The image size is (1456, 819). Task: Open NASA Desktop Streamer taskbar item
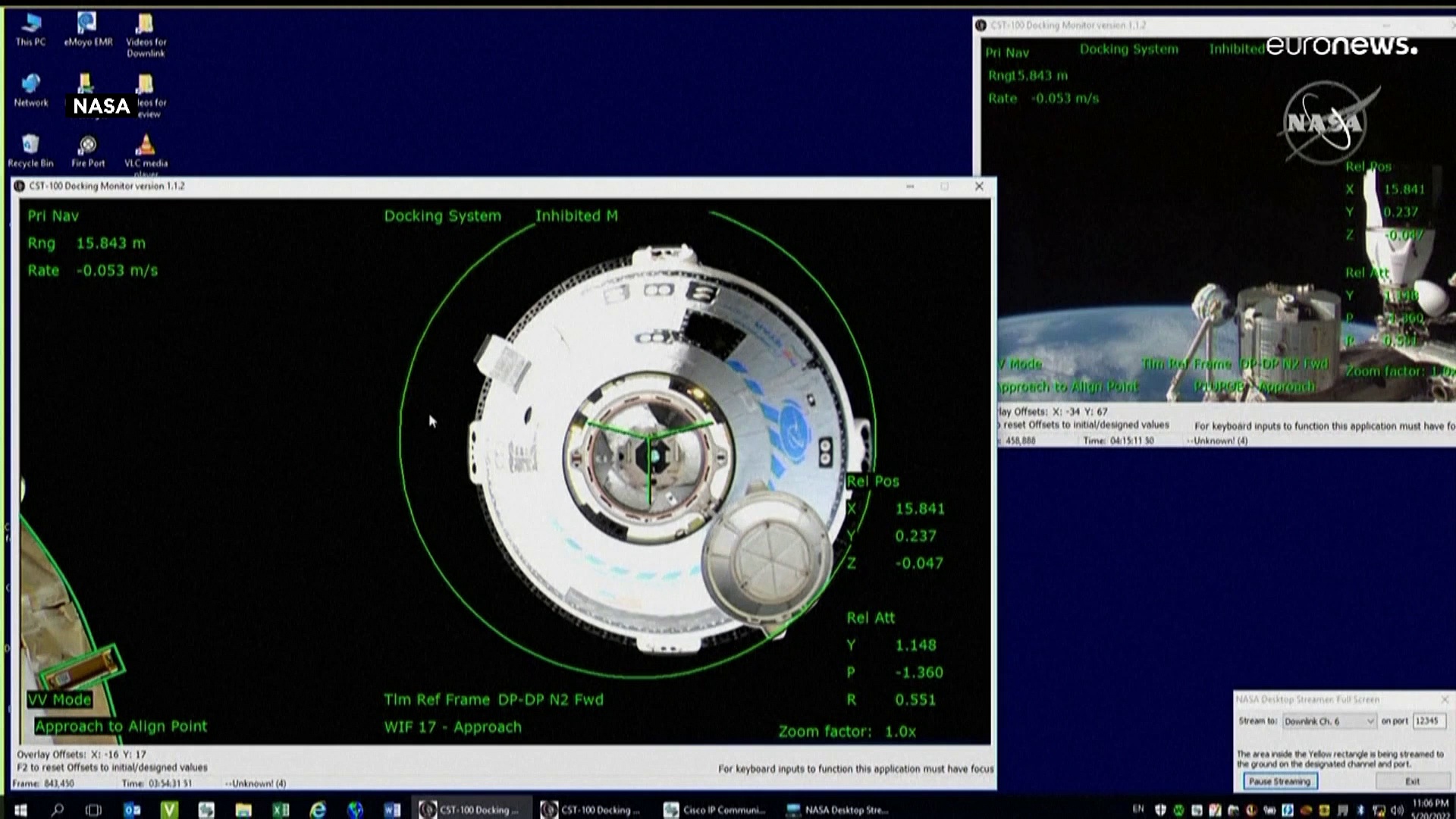pyautogui.click(x=837, y=810)
